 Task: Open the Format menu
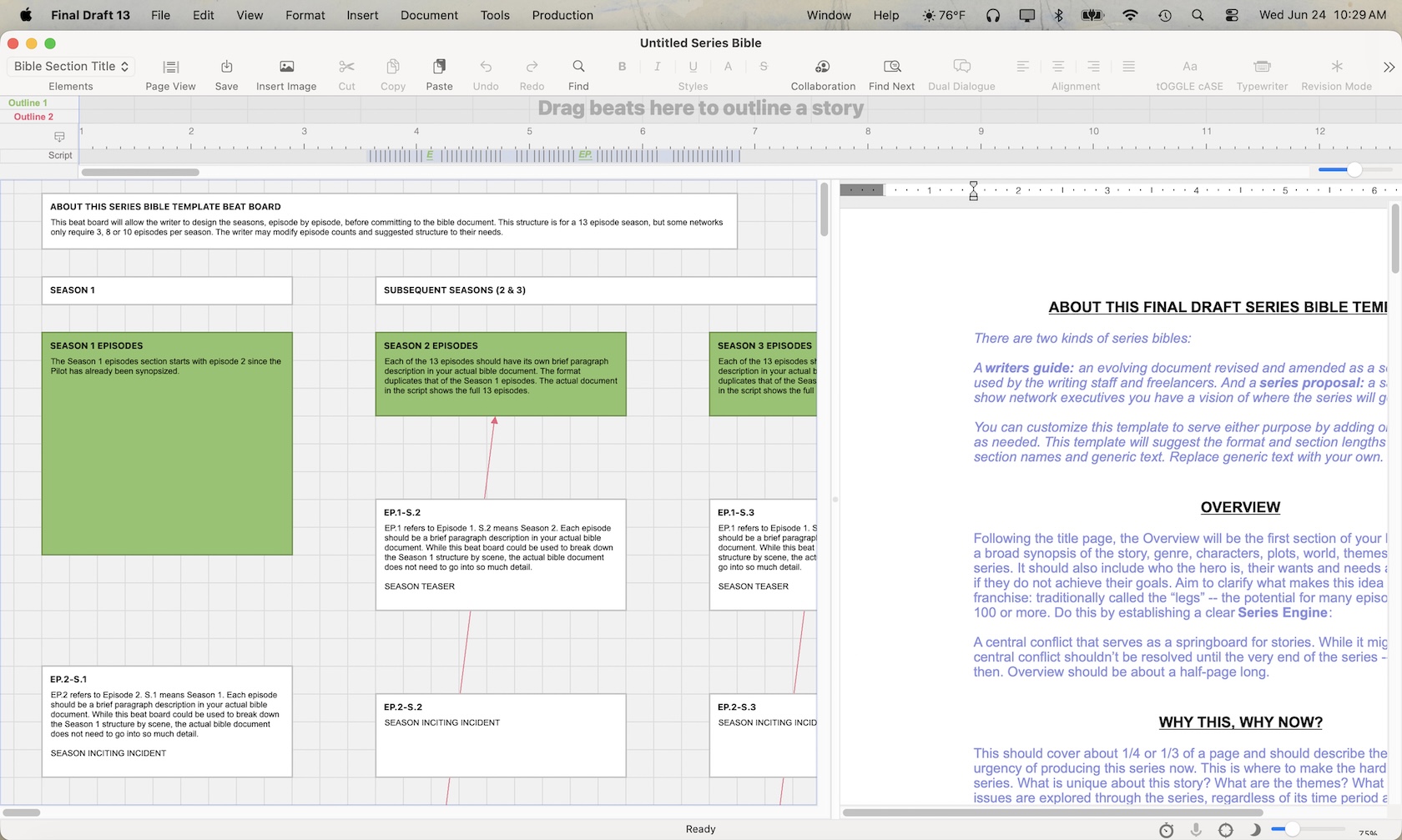point(305,15)
